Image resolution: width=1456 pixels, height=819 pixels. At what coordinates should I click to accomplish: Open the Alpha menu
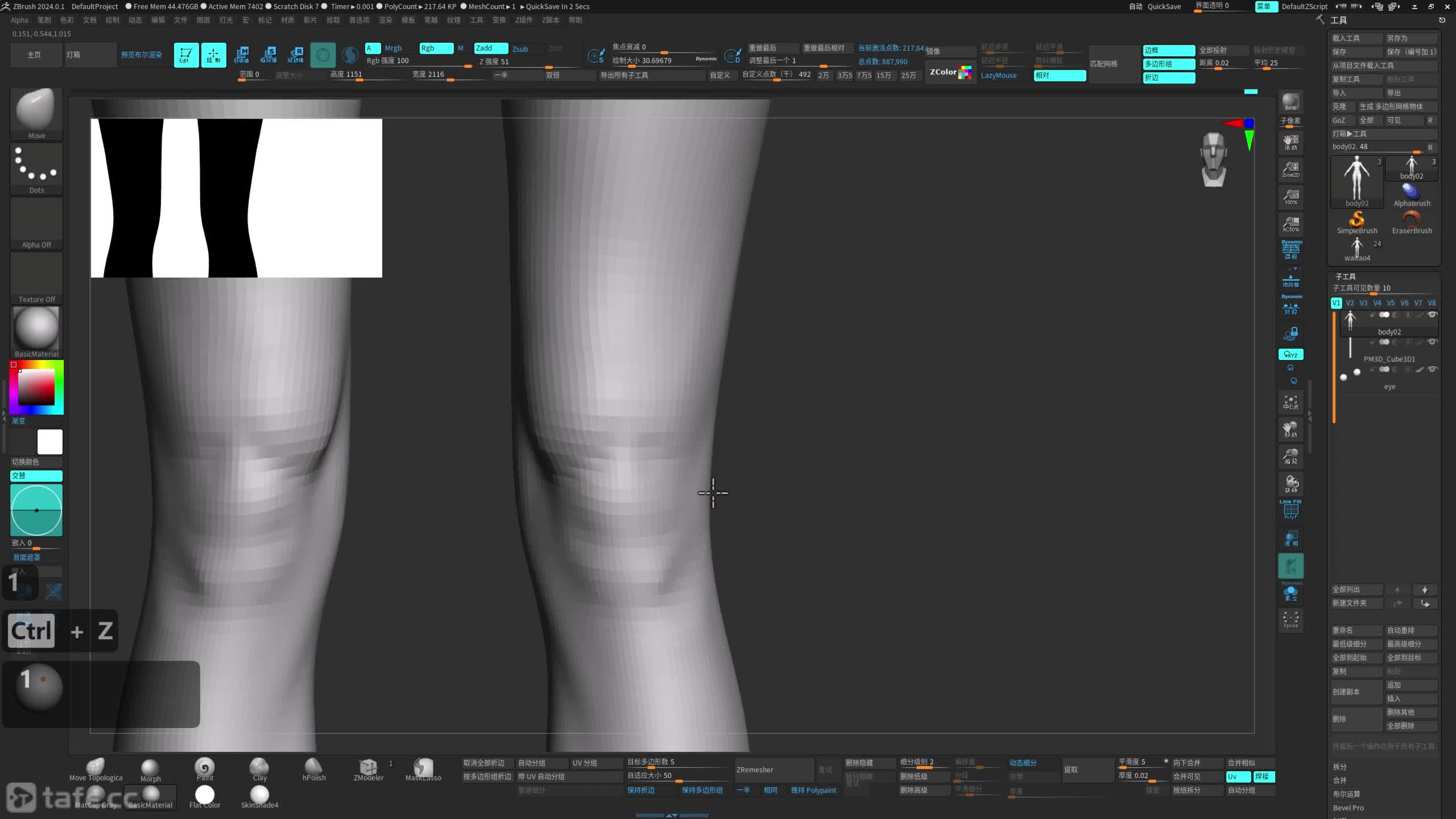pyautogui.click(x=19, y=20)
